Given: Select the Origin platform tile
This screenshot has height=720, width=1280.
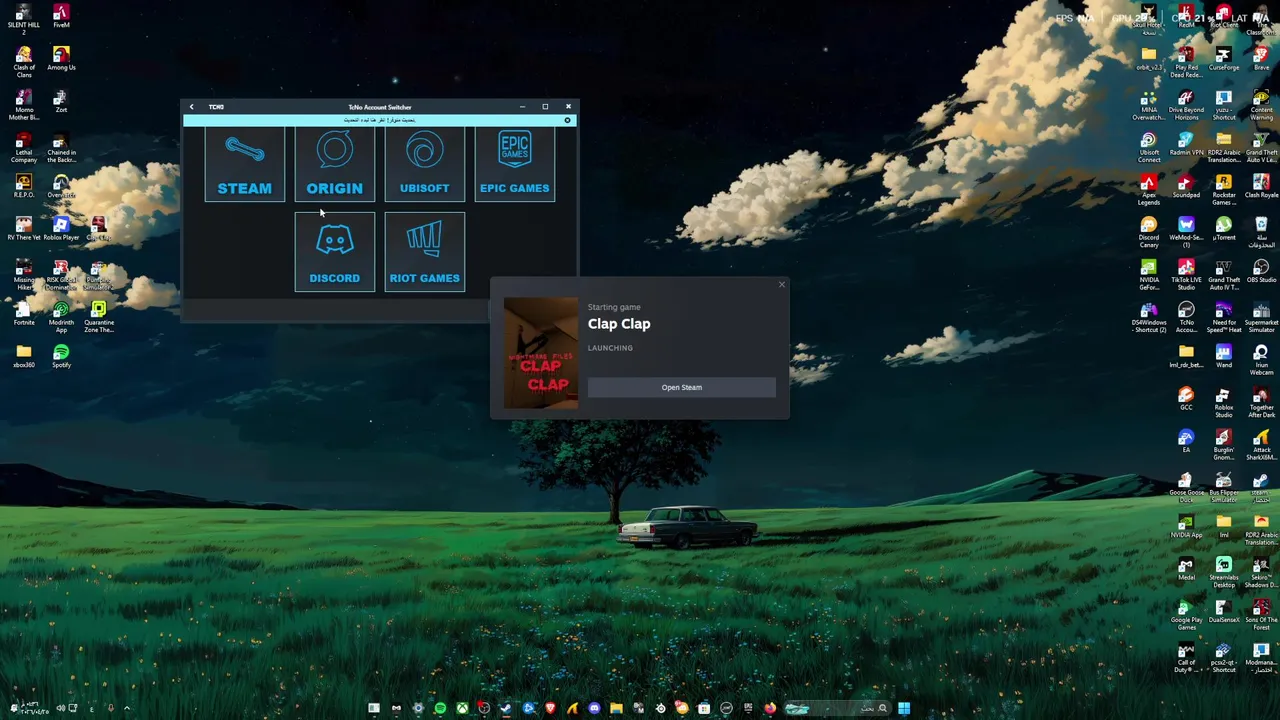Looking at the screenshot, I should click(334, 165).
